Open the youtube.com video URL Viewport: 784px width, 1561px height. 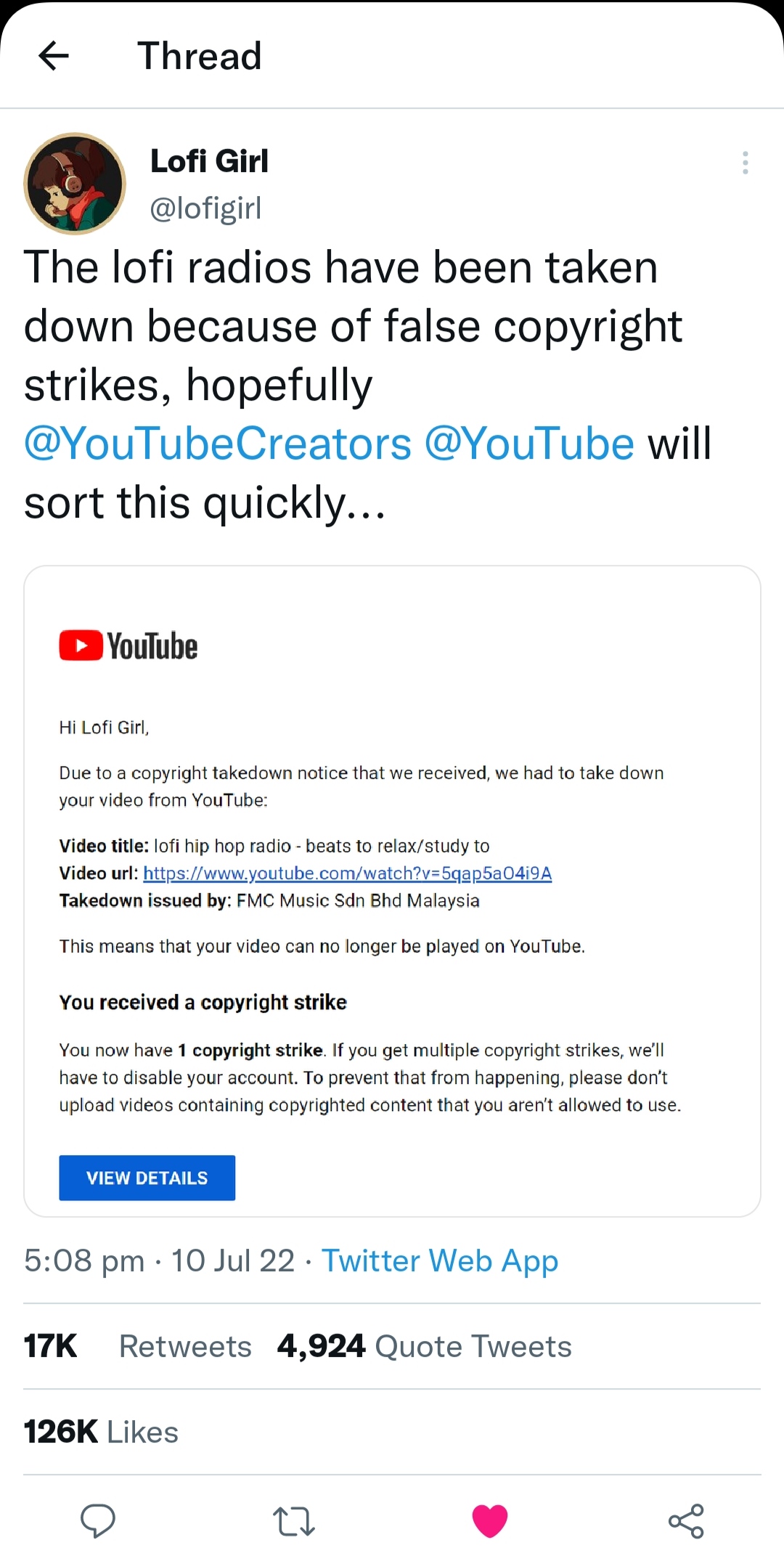[347, 873]
